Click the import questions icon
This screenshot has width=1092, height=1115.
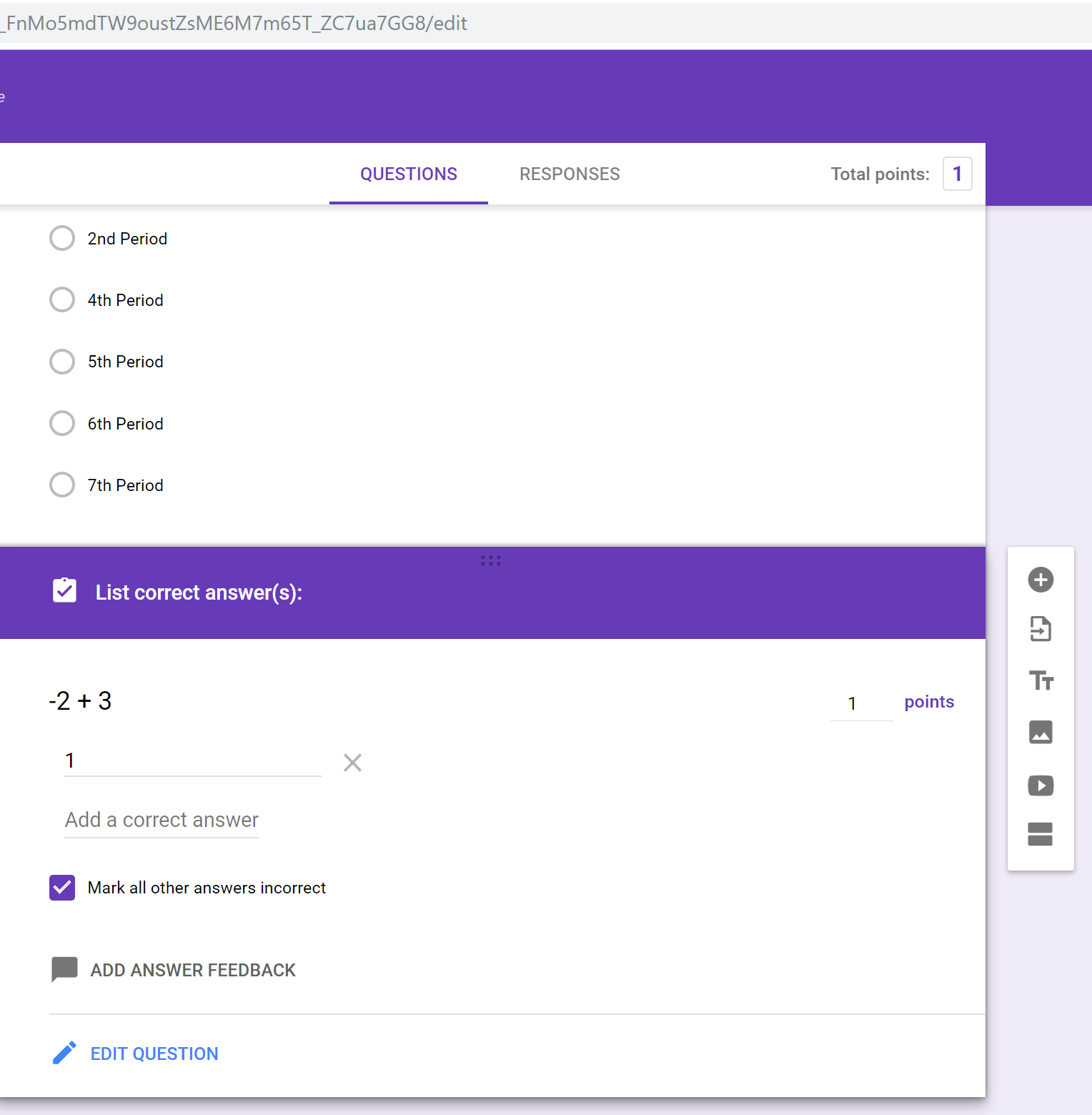click(x=1041, y=630)
